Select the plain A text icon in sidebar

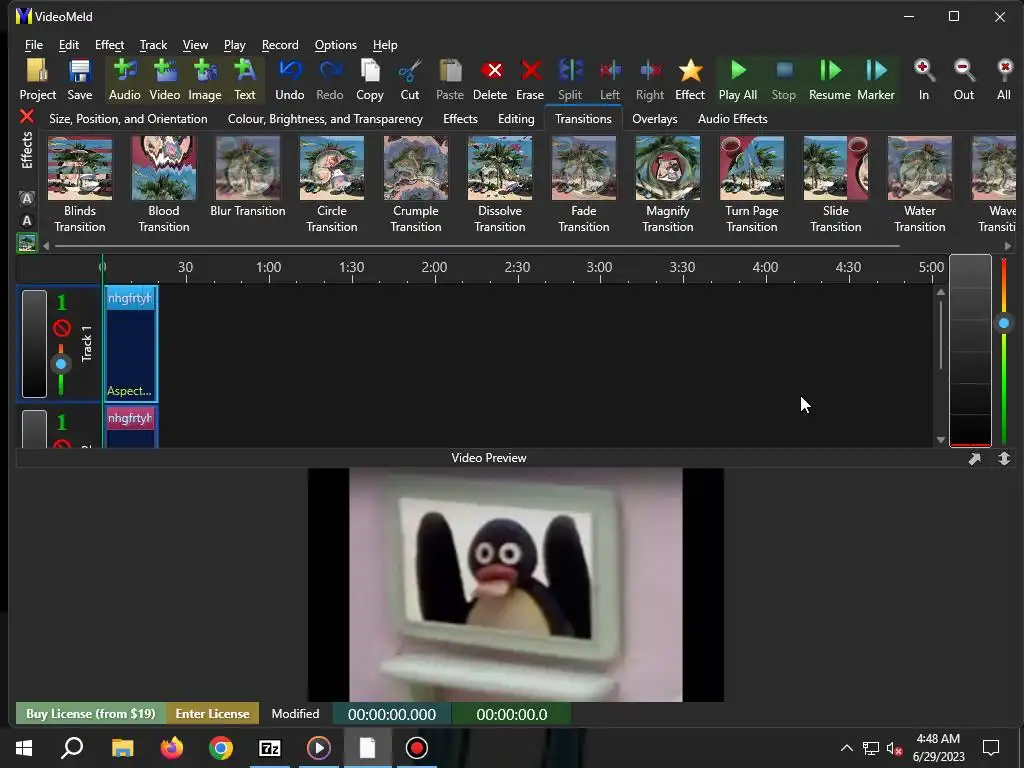(x=27, y=221)
